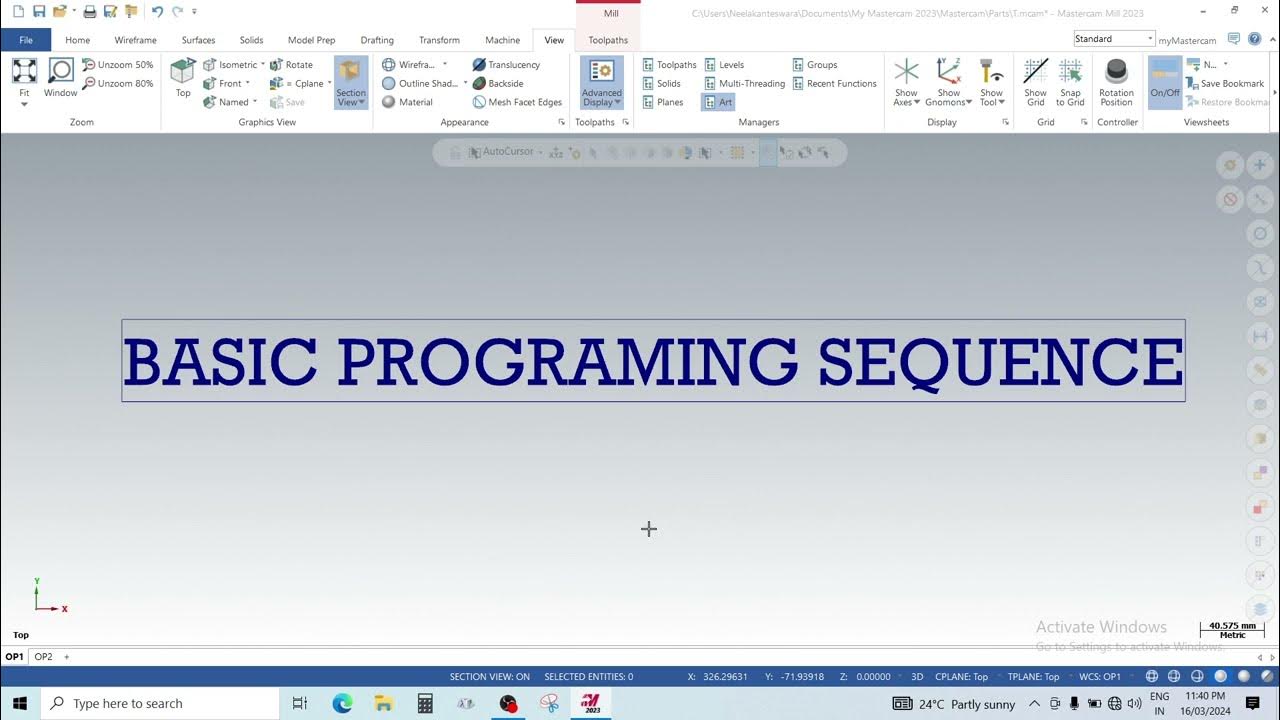
Task: Toggle Solids manager
Action: [661, 83]
